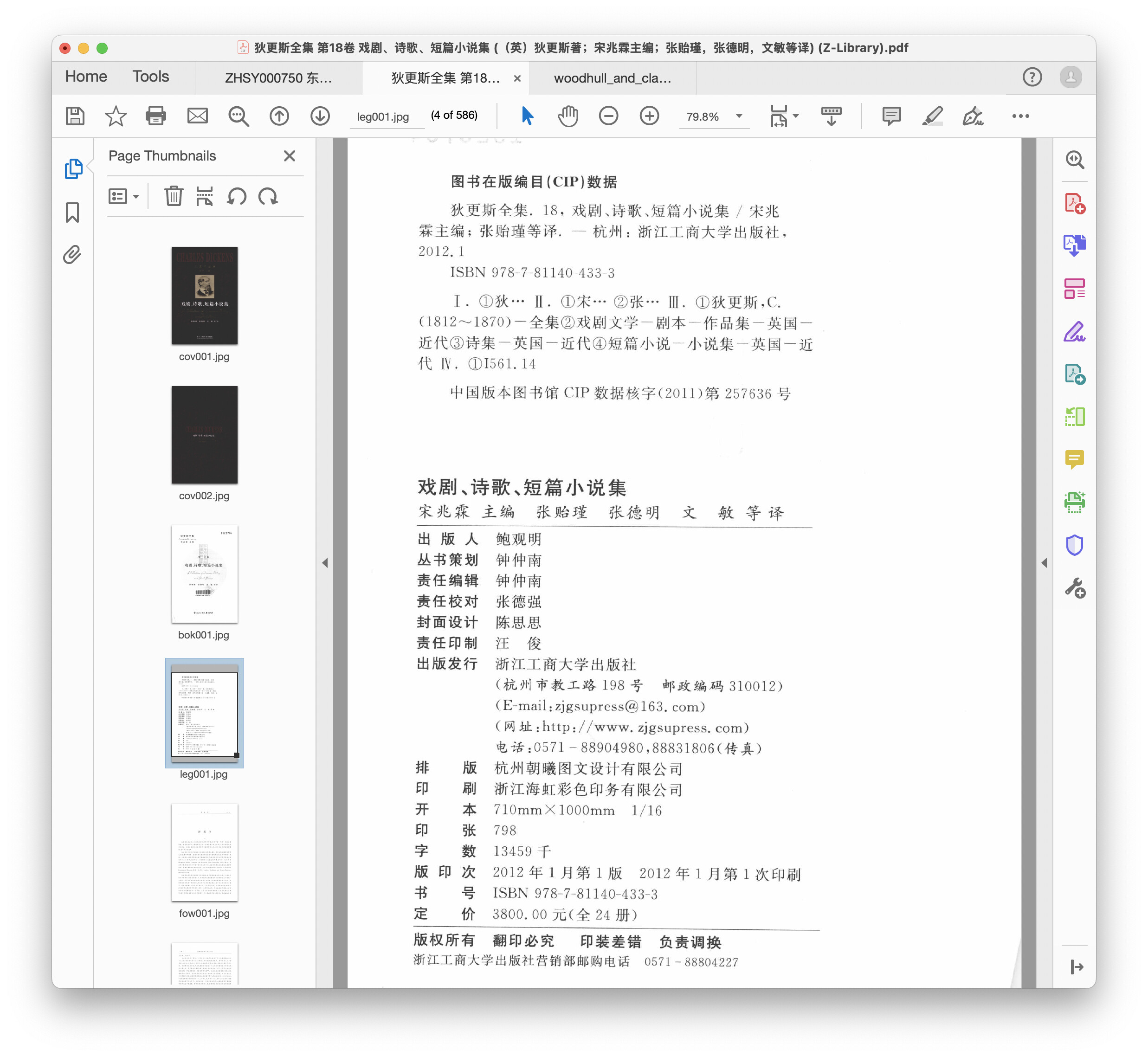Toggle the Page Thumbnails panel icon
Image resolution: width=1148 pixels, height=1057 pixels.
73,169
